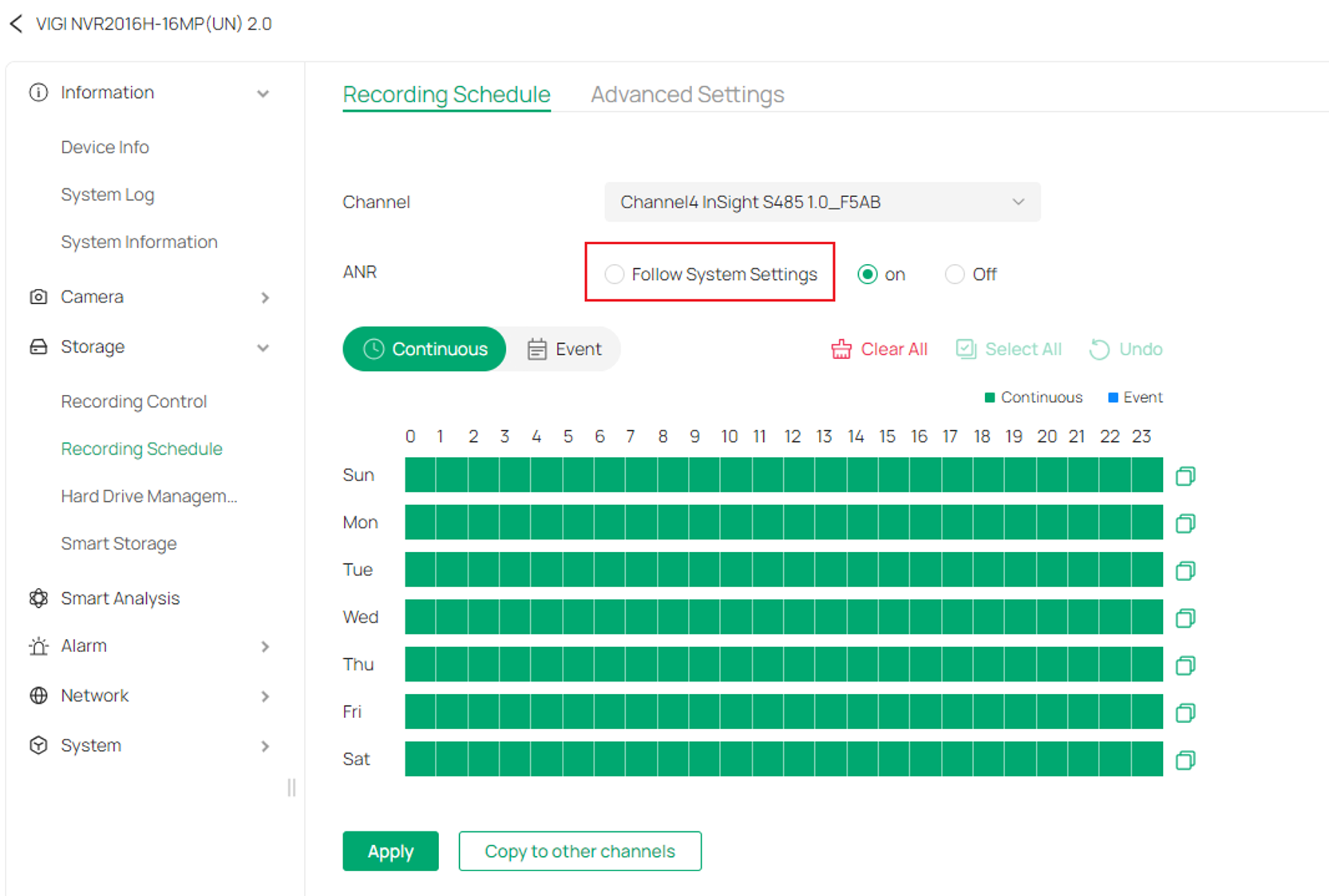The width and height of the screenshot is (1329, 896).
Task: Expand the Alarm section chevron
Action: click(265, 647)
